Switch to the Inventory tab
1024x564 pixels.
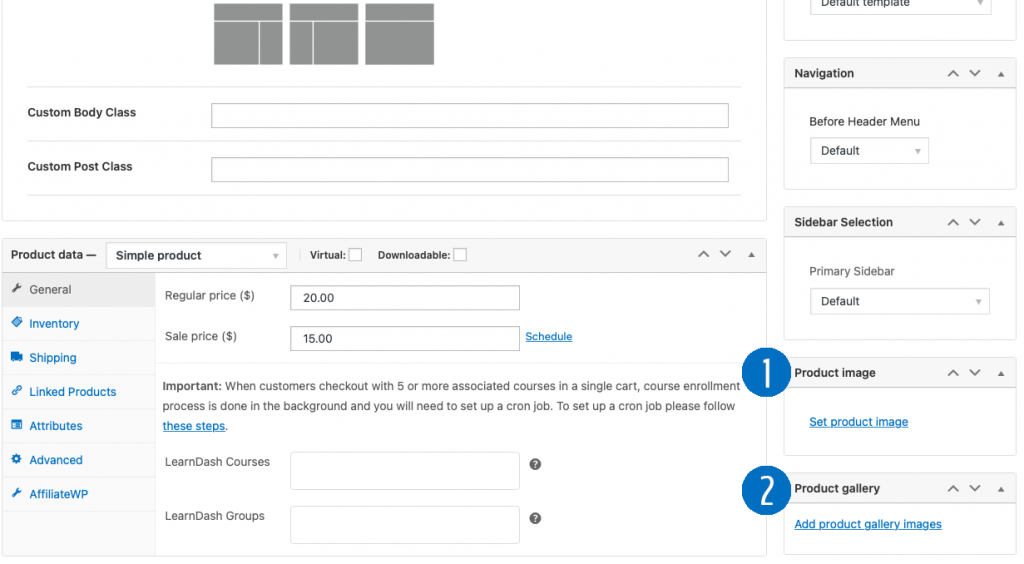[x=54, y=324]
